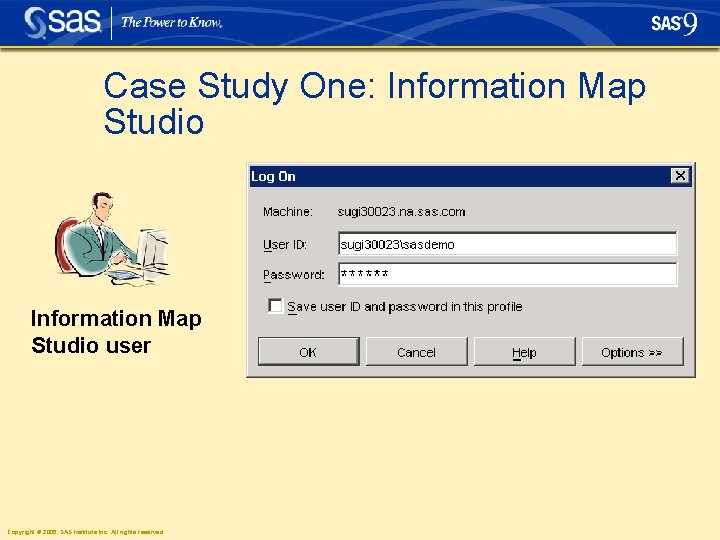Focus the Password input field

[507, 274]
